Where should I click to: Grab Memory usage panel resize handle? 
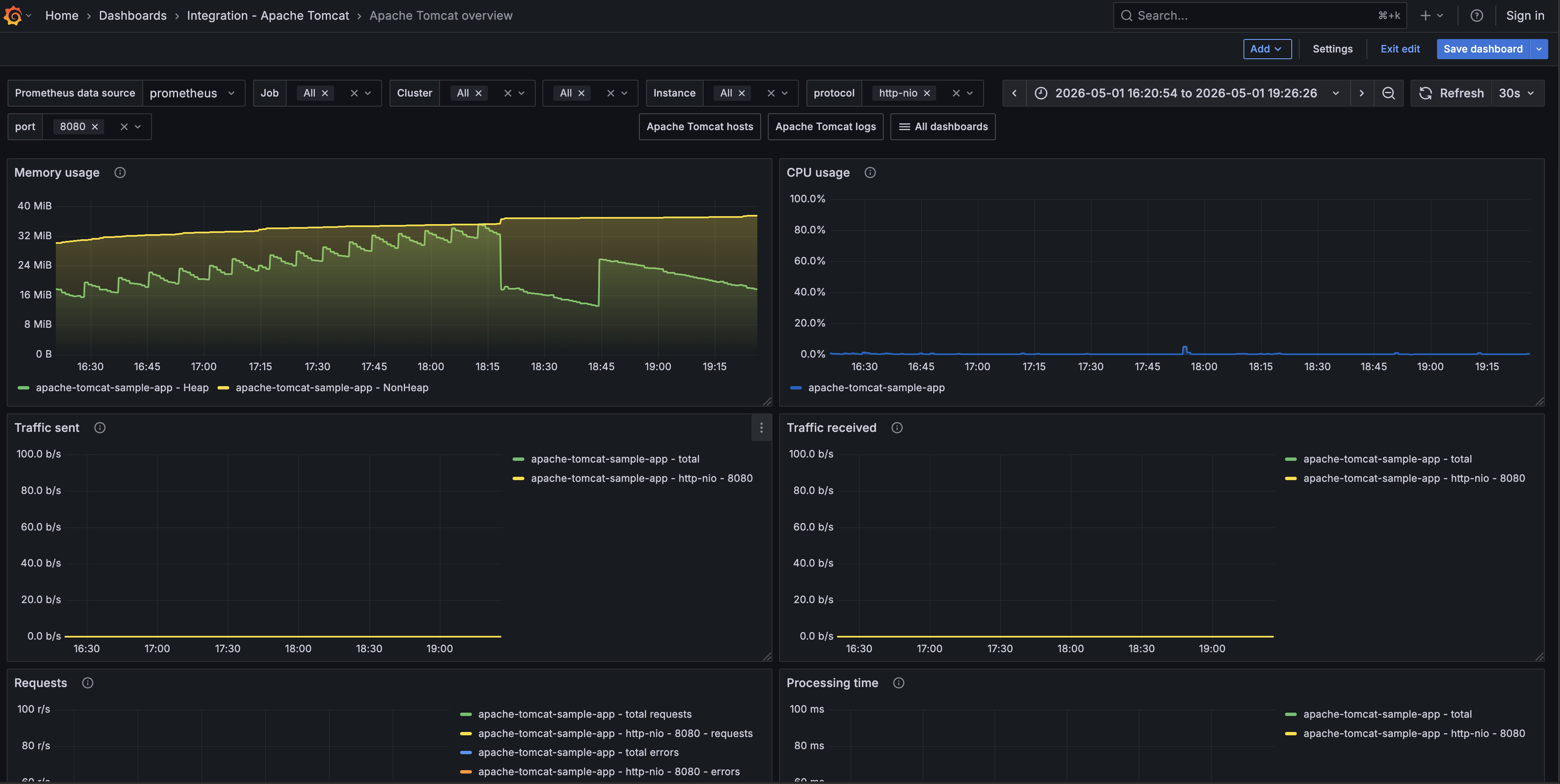coord(767,401)
